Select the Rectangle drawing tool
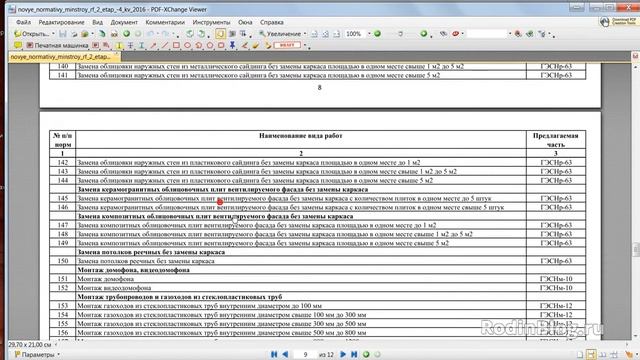This screenshot has width=640, height=360. [176, 45]
